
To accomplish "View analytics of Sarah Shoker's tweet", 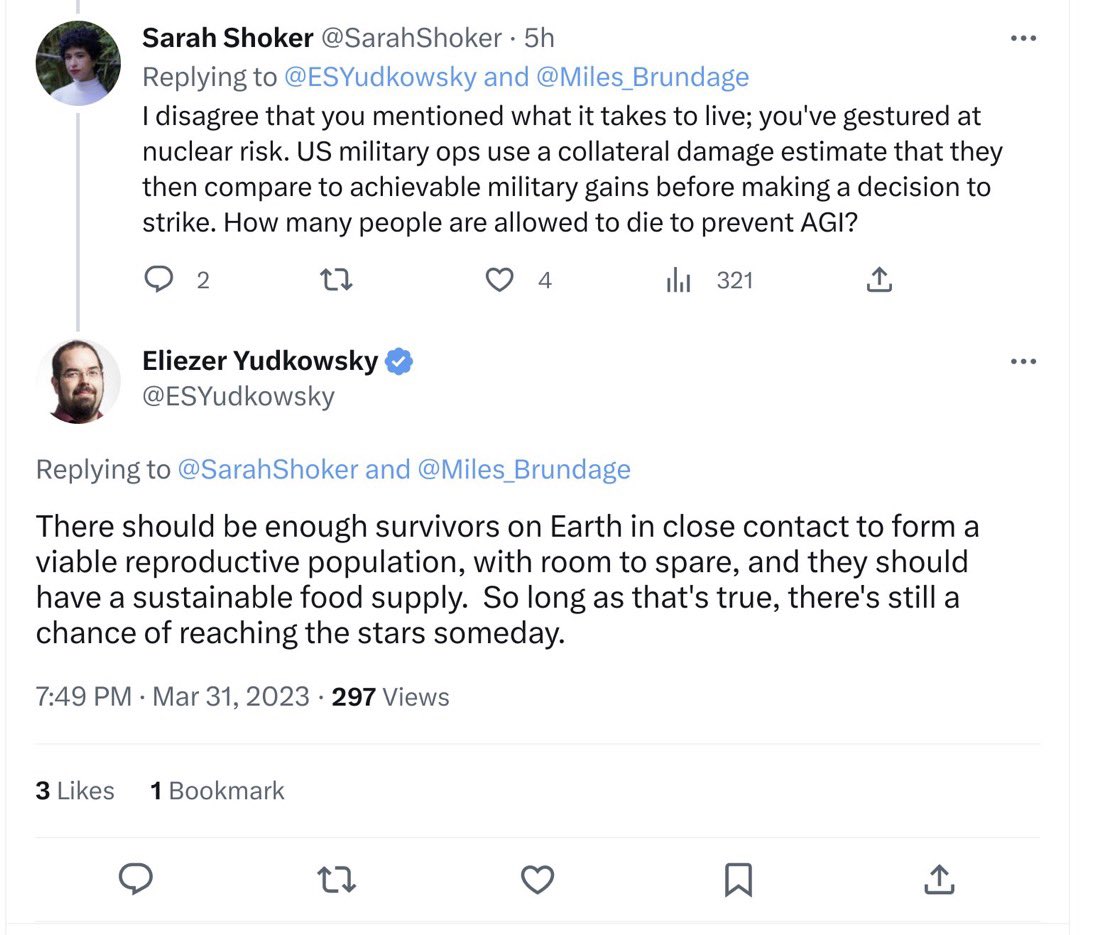I will [x=679, y=281].
